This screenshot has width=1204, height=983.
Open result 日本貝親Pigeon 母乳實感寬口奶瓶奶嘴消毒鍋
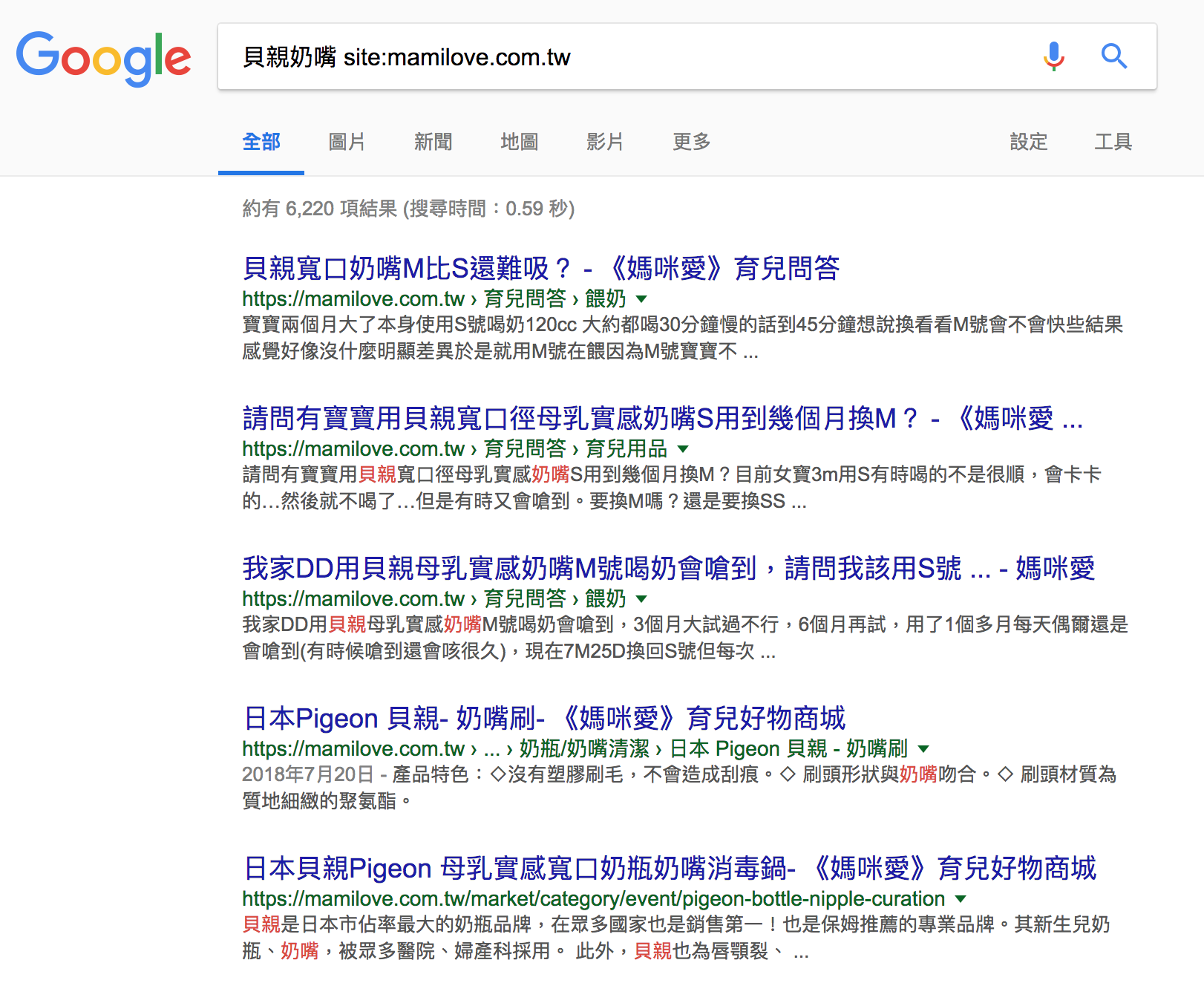click(670, 868)
